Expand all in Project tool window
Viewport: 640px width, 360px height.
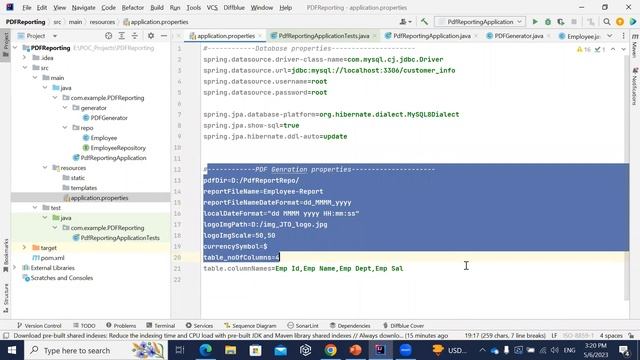(x=122, y=36)
